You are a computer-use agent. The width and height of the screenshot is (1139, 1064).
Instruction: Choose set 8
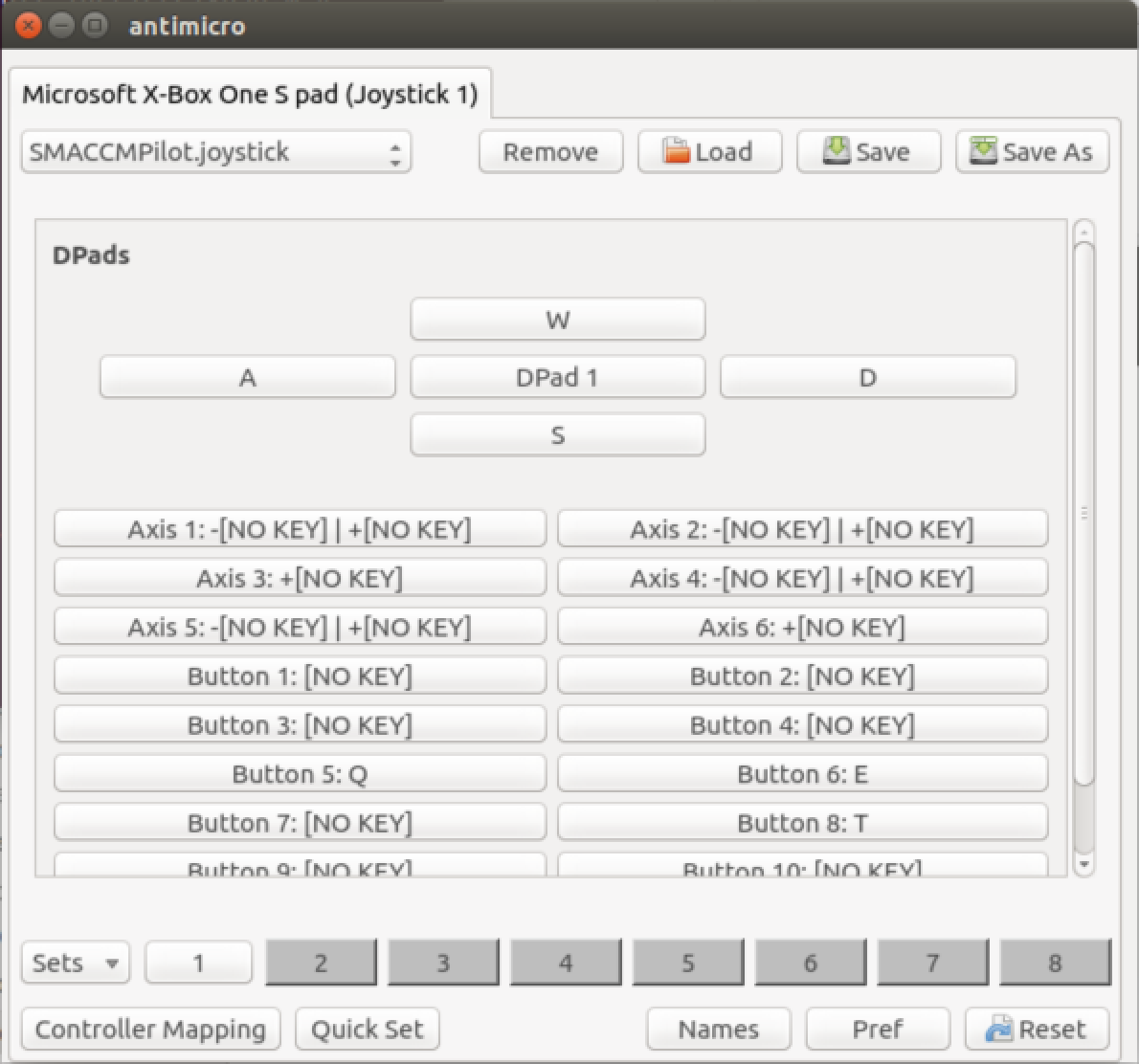click(x=1055, y=963)
